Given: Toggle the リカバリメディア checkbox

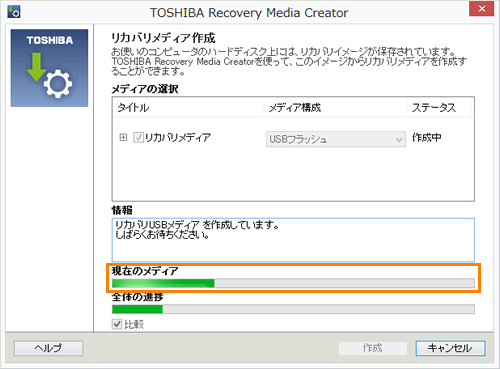Looking at the screenshot, I should coord(138,137).
